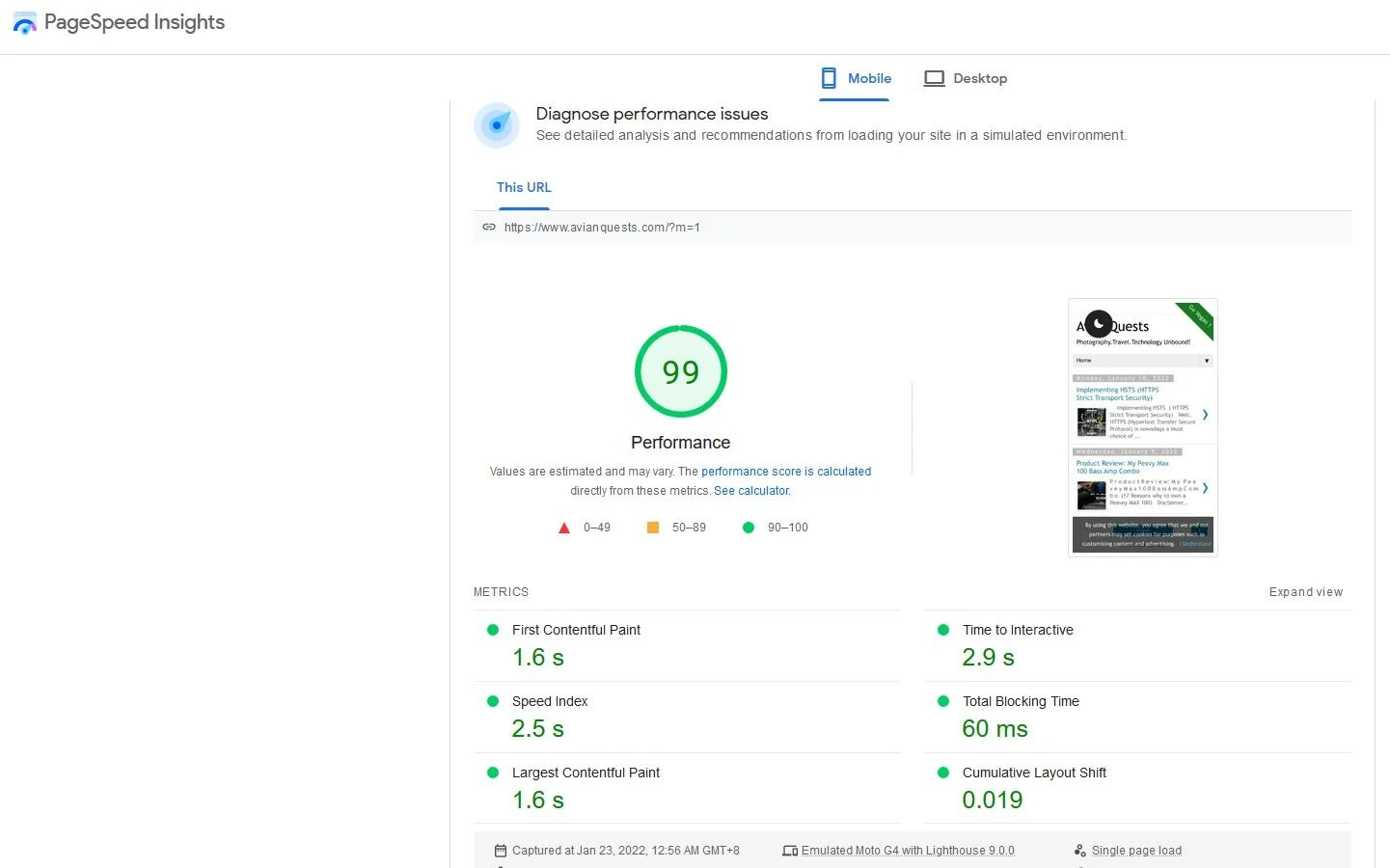Screen dimensions: 1390x868
Task: Click the Speed Index label
Action: click(550, 701)
